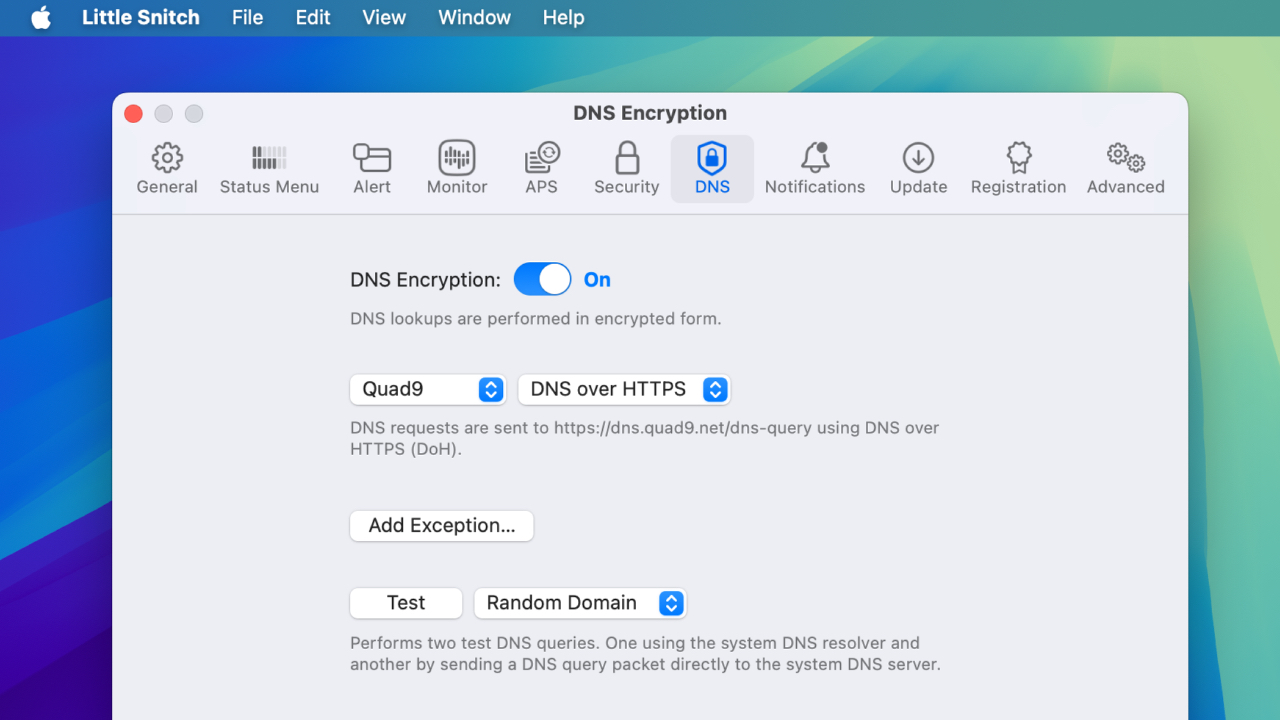Open the Advanced preferences pane

point(1126,169)
